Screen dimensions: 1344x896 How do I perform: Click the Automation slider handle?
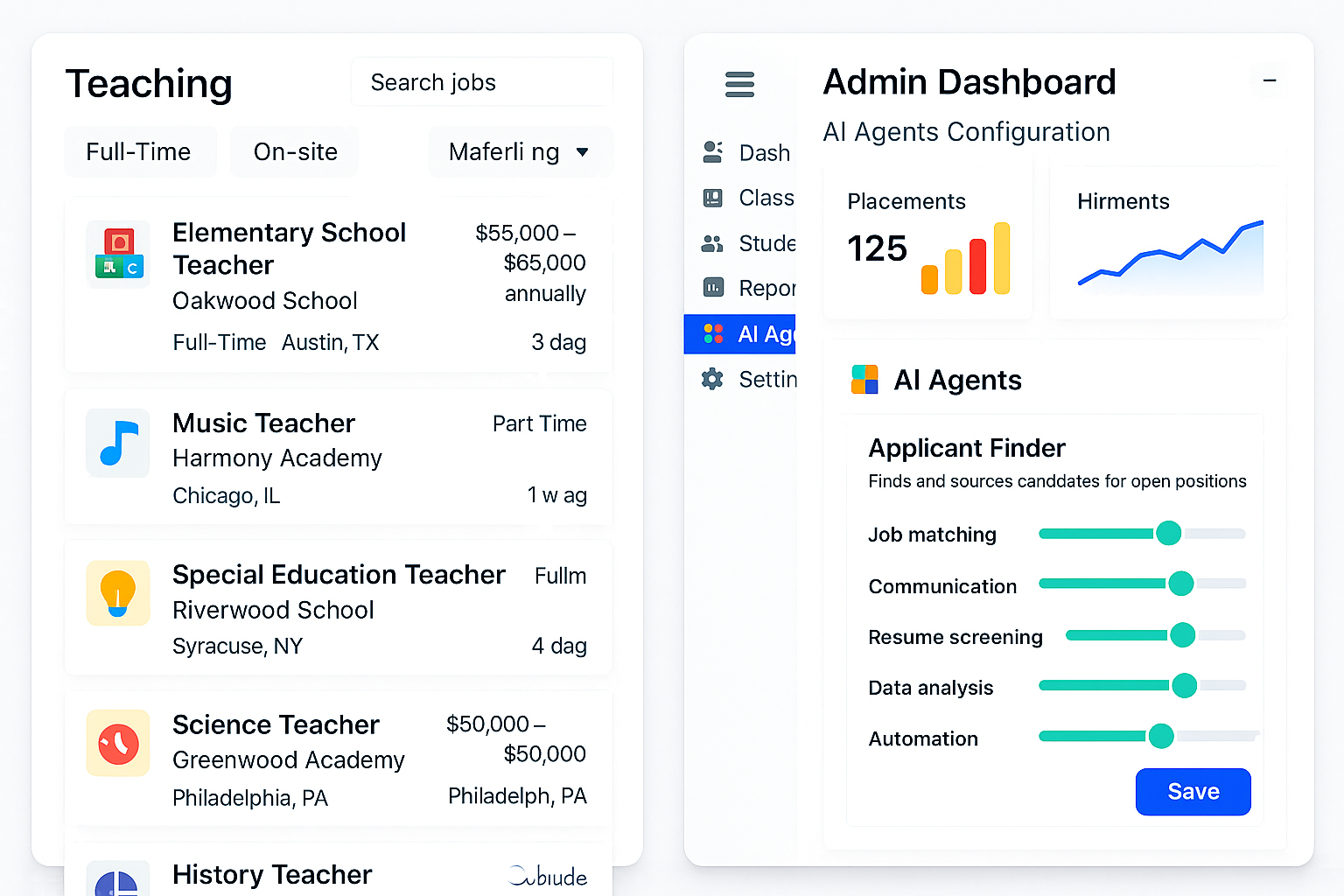coord(1160,737)
